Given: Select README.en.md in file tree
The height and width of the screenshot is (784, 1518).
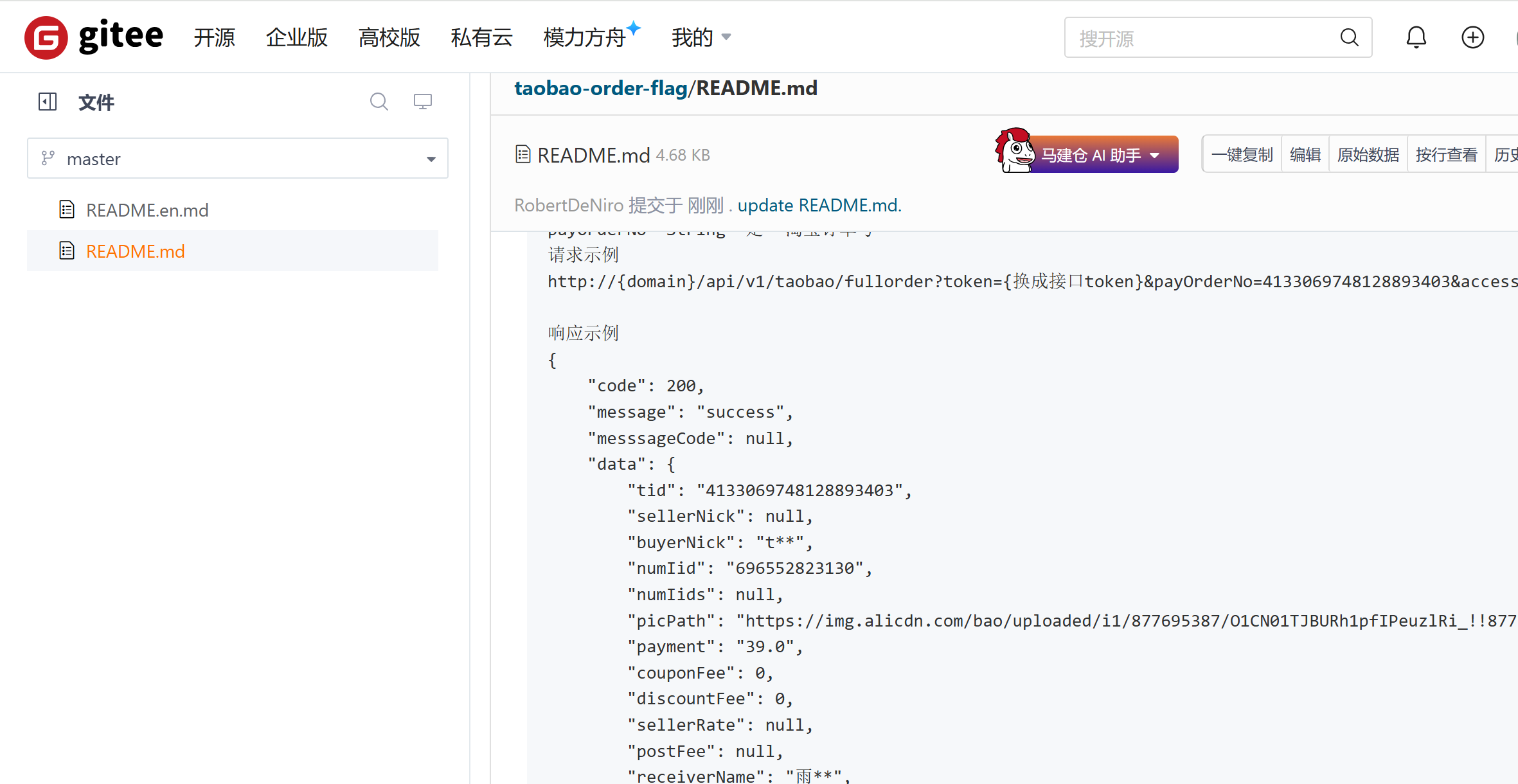Looking at the screenshot, I should pyautogui.click(x=147, y=210).
